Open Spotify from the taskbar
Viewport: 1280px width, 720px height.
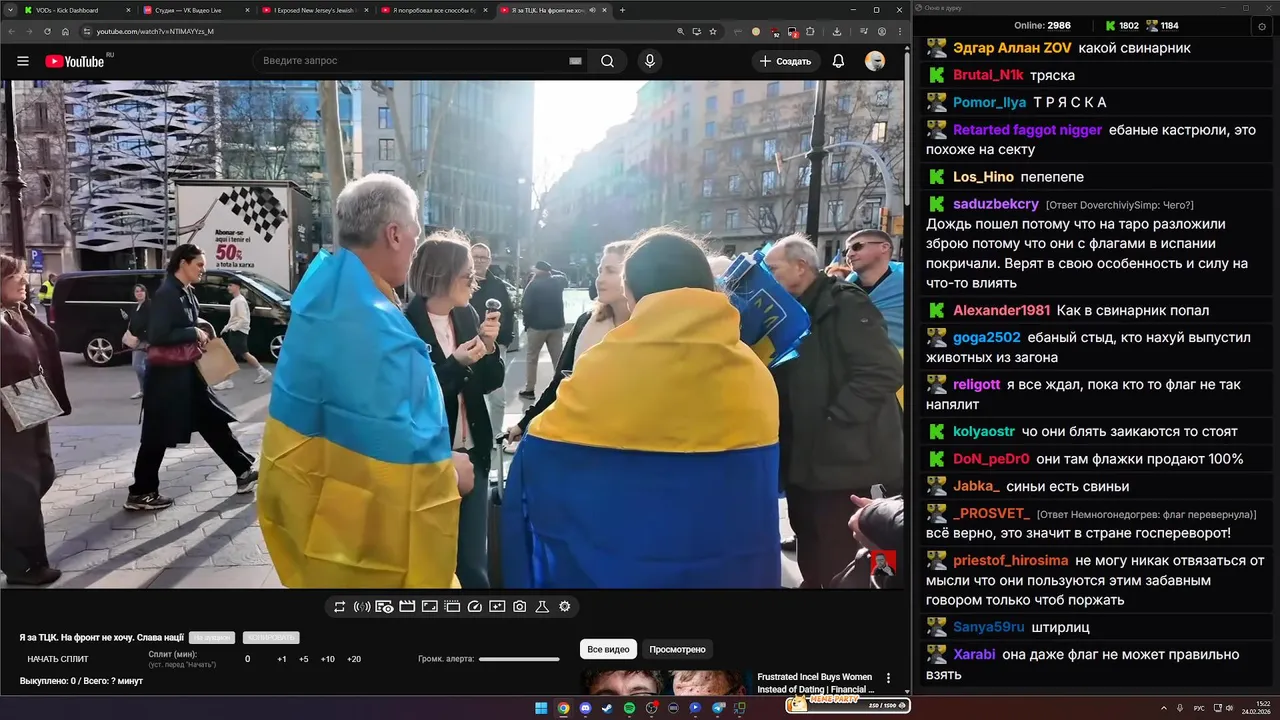click(x=629, y=708)
